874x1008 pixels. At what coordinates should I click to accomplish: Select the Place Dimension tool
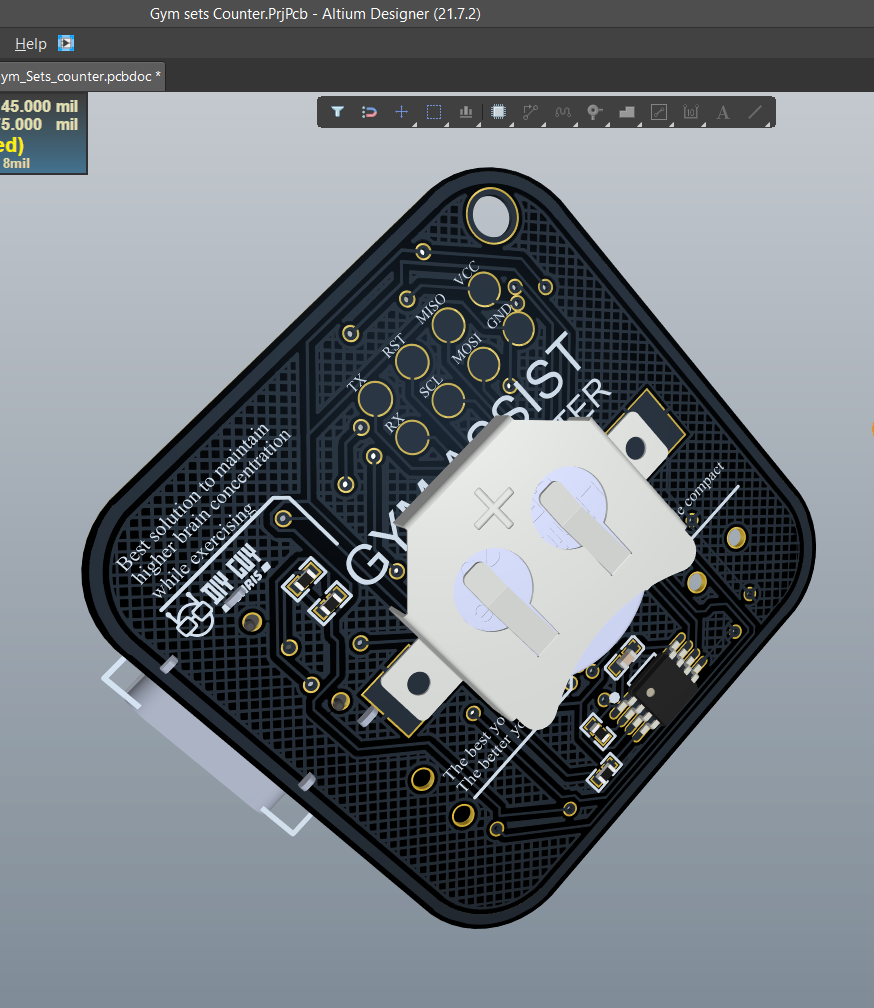[691, 112]
